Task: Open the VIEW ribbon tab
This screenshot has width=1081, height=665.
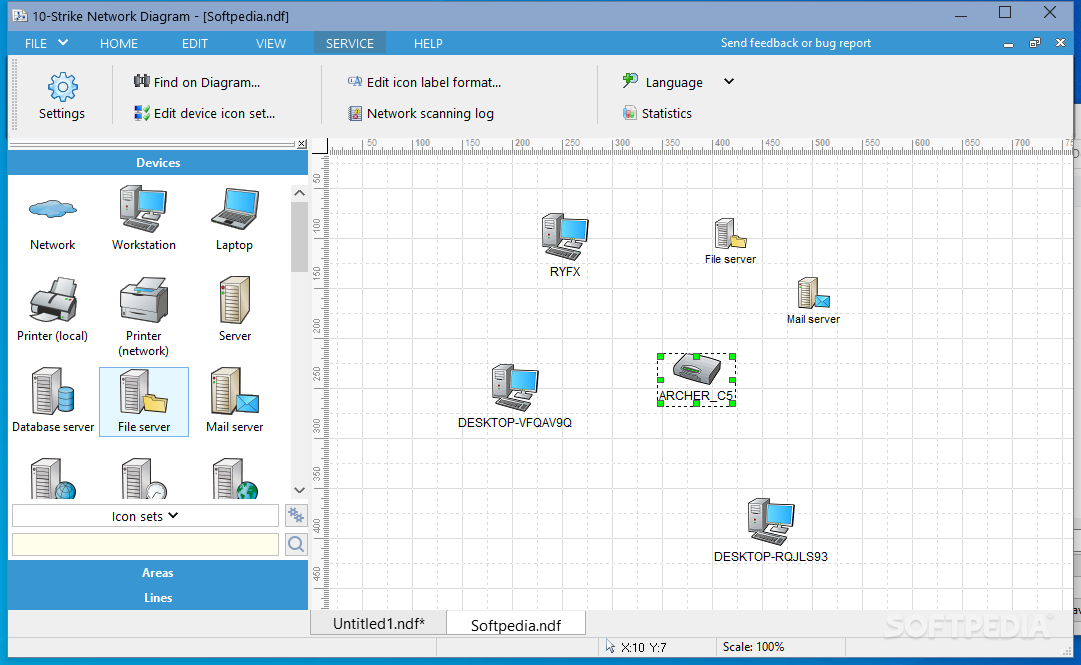Action: coord(270,43)
